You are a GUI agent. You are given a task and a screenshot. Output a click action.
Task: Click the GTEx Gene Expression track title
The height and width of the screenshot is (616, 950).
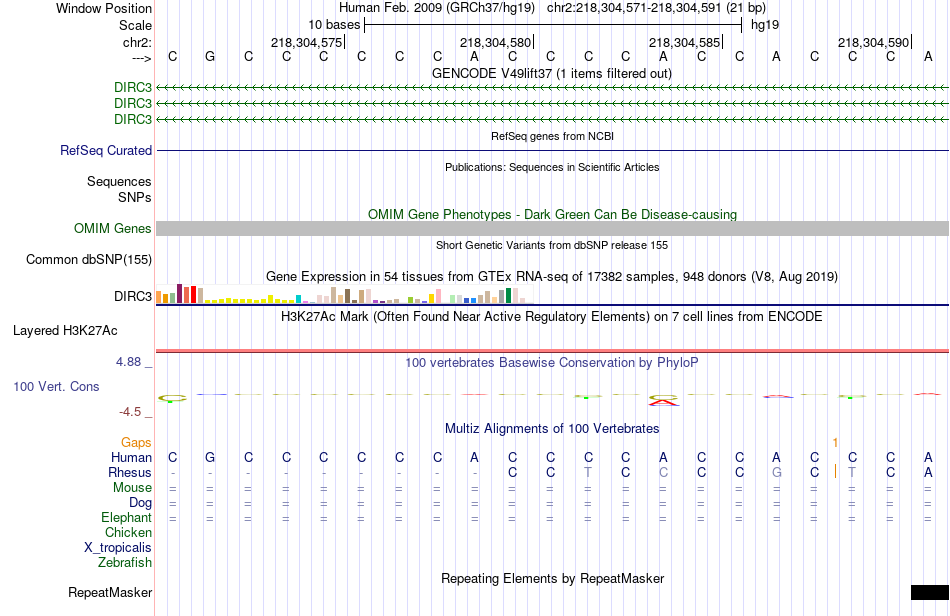pyautogui.click(x=552, y=277)
